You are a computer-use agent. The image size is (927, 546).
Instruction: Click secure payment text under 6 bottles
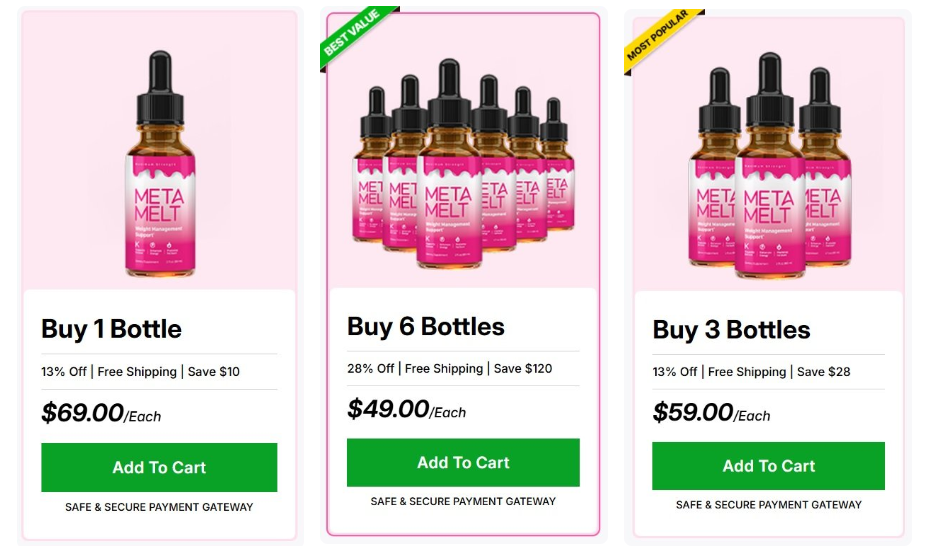[463, 501]
